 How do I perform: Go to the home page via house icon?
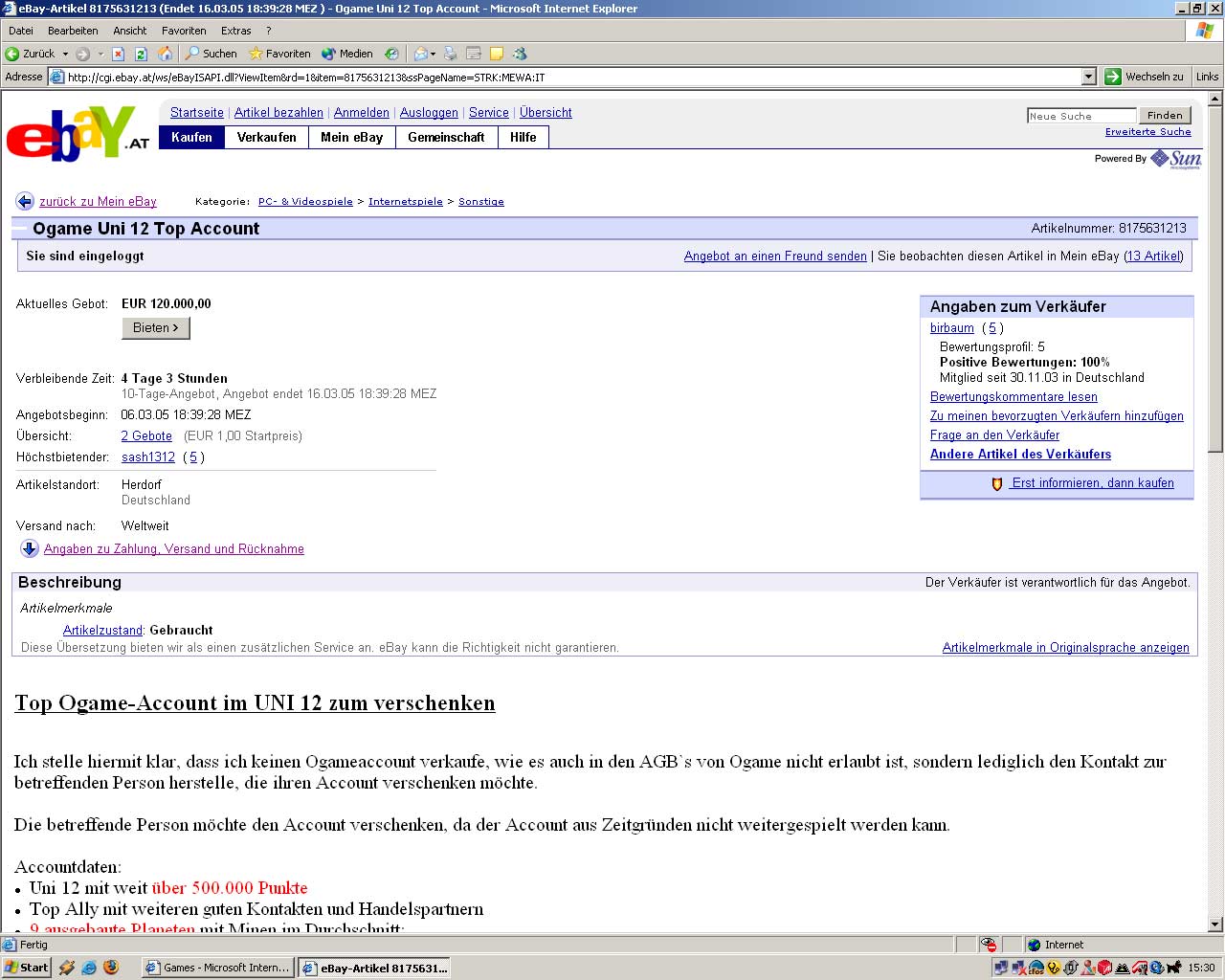(x=165, y=54)
